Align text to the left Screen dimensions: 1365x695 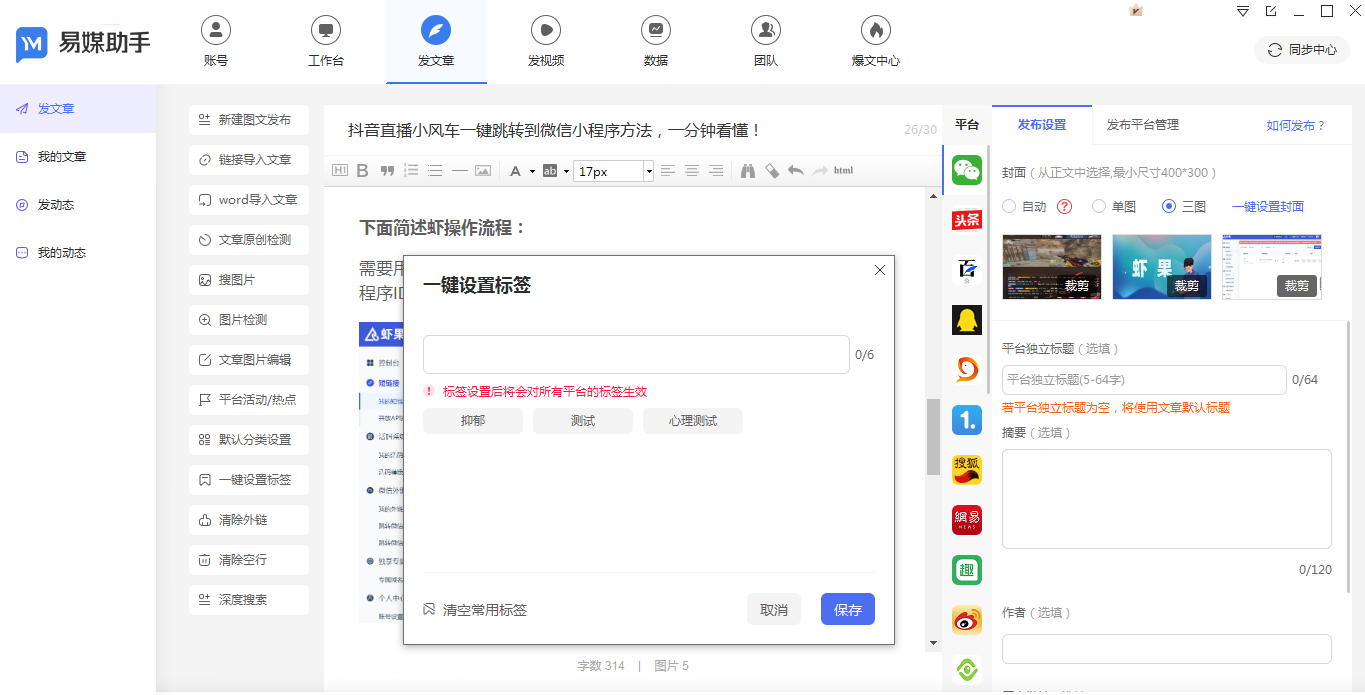(668, 171)
